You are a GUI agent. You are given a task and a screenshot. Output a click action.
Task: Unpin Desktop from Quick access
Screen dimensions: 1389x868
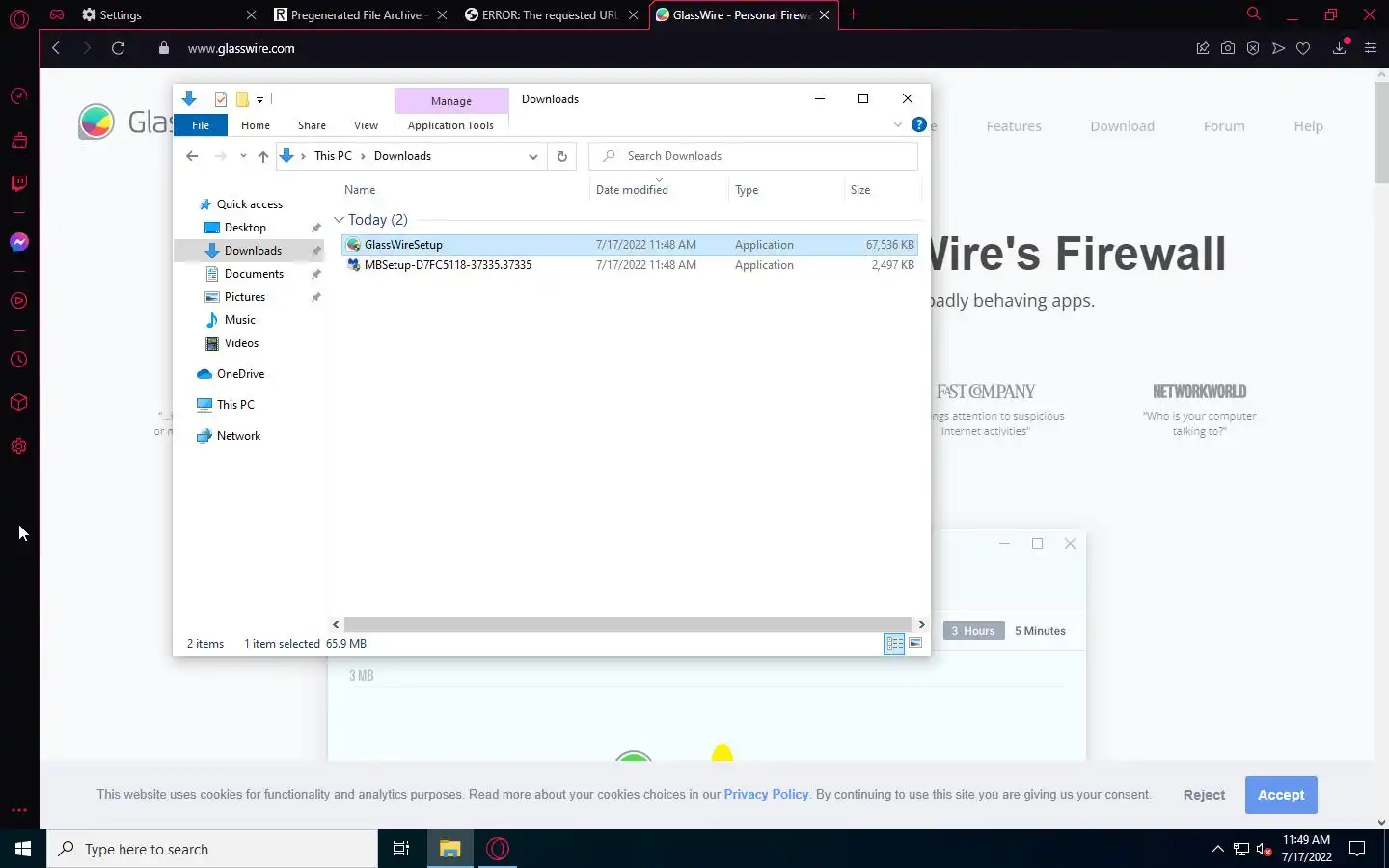tap(315, 228)
